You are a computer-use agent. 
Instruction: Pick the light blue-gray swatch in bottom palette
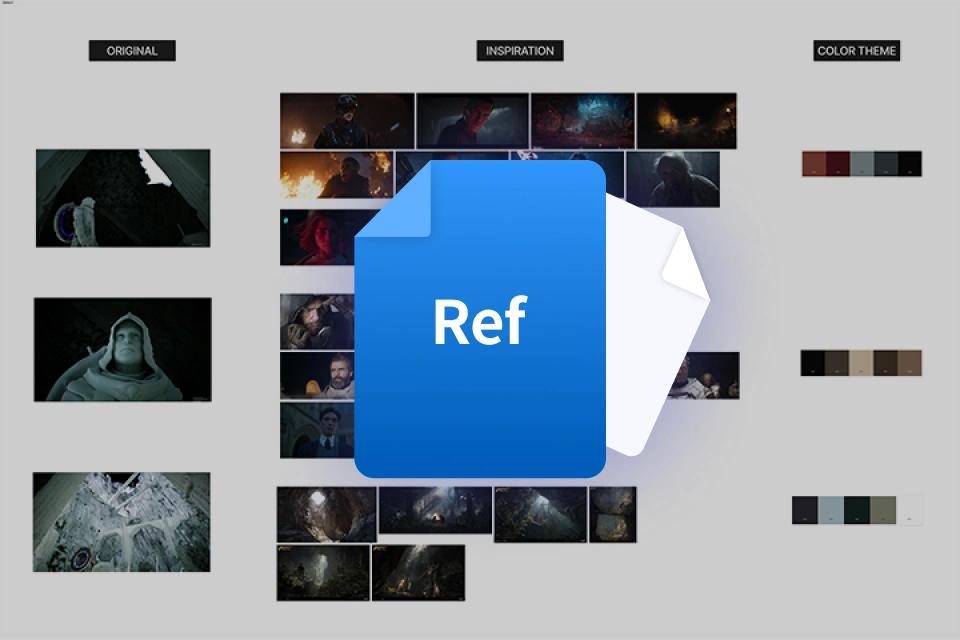click(831, 510)
